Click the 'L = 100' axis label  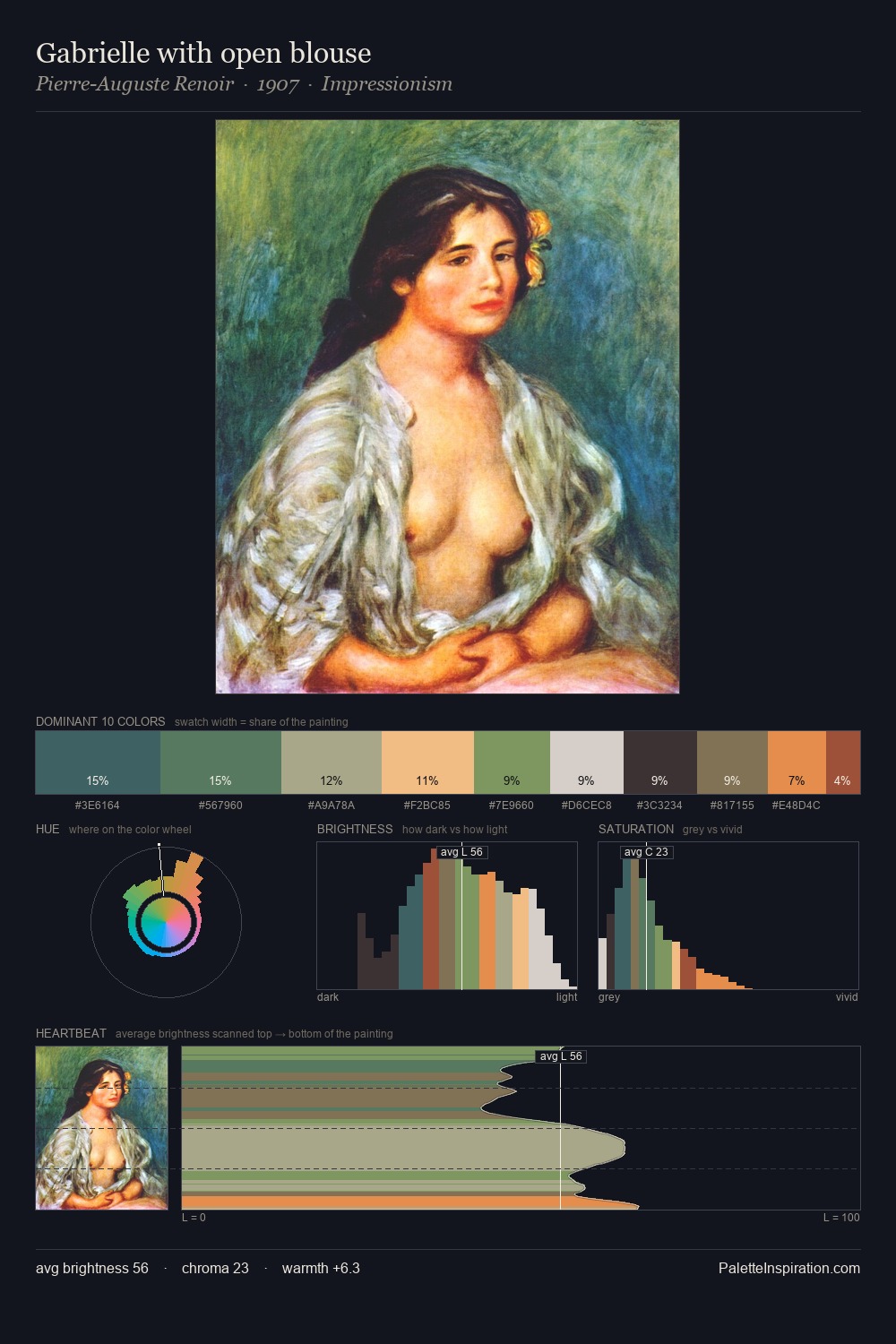point(841,1217)
